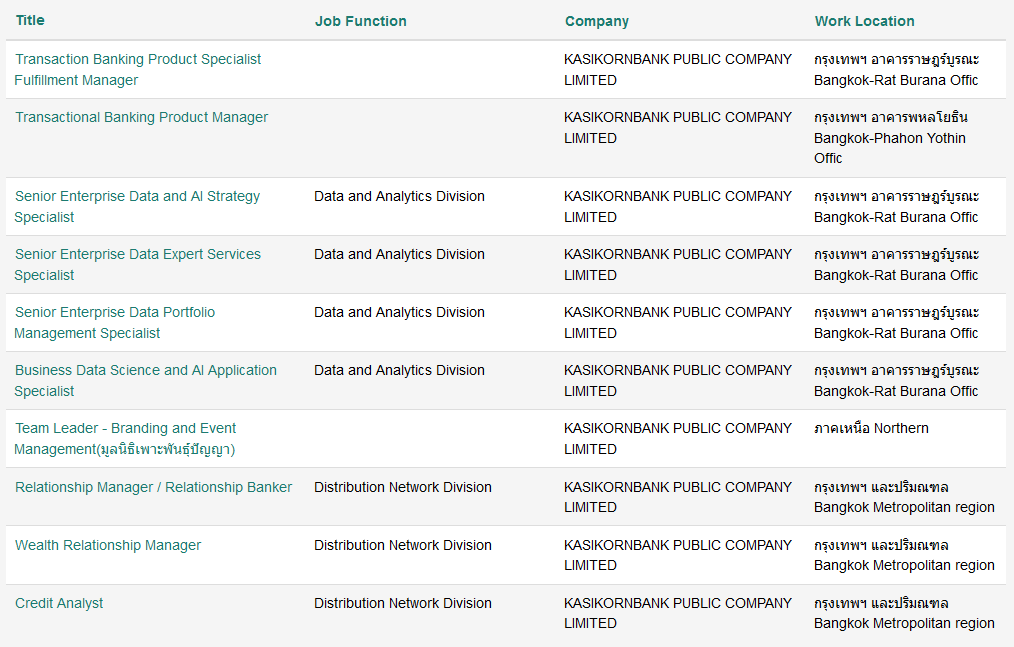Open Relationship Manager / Relationship Banker job
Image resolution: width=1014 pixels, height=647 pixels.
[x=153, y=487]
